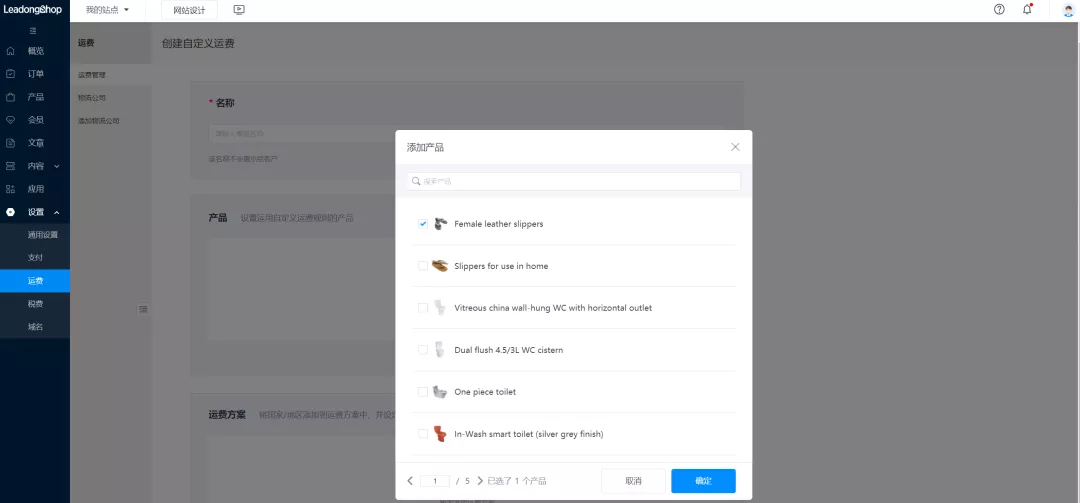Open 运费管理 in the shipping panel
Screen dimensions: 1080x503
92,75
